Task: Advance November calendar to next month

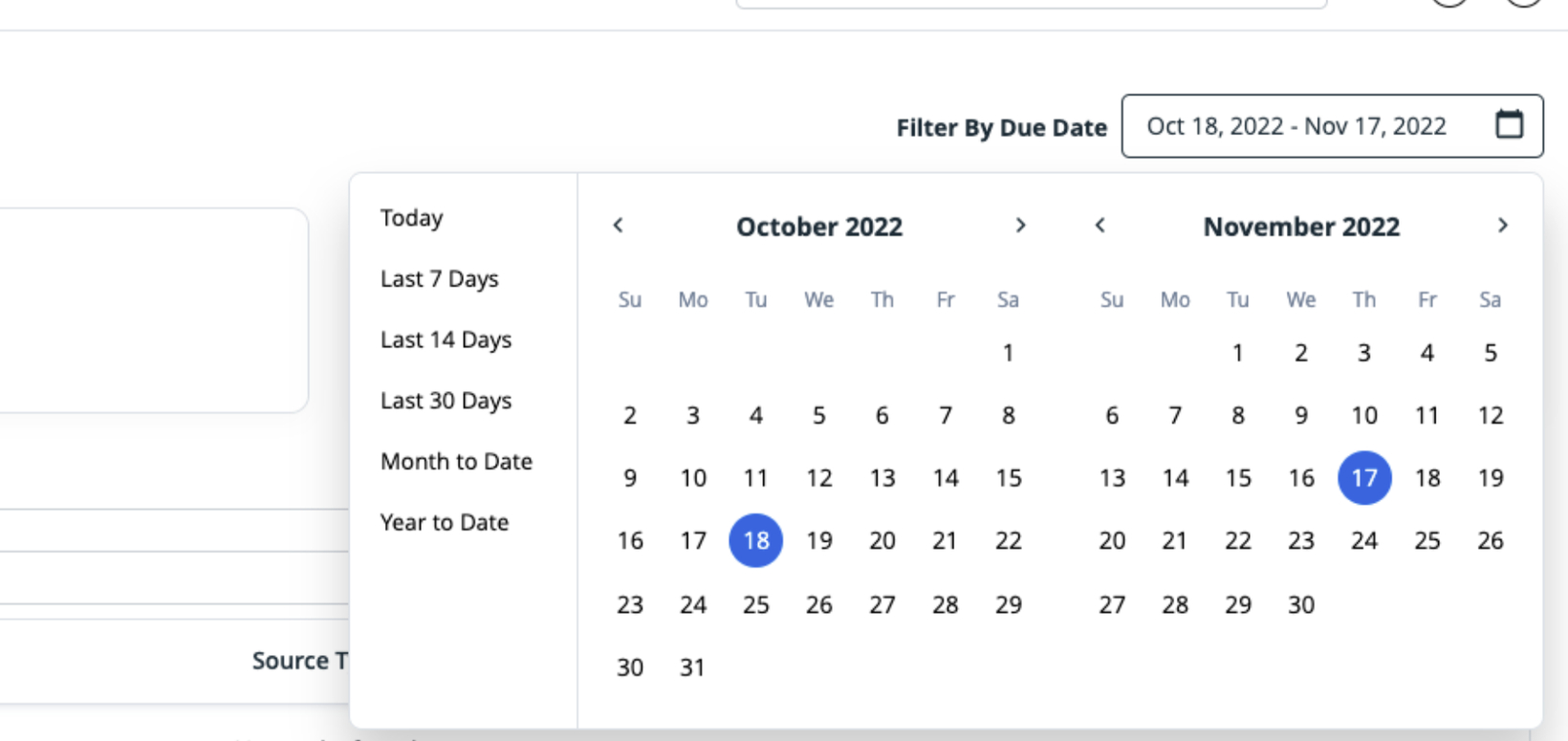Action: click(x=1502, y=226)
